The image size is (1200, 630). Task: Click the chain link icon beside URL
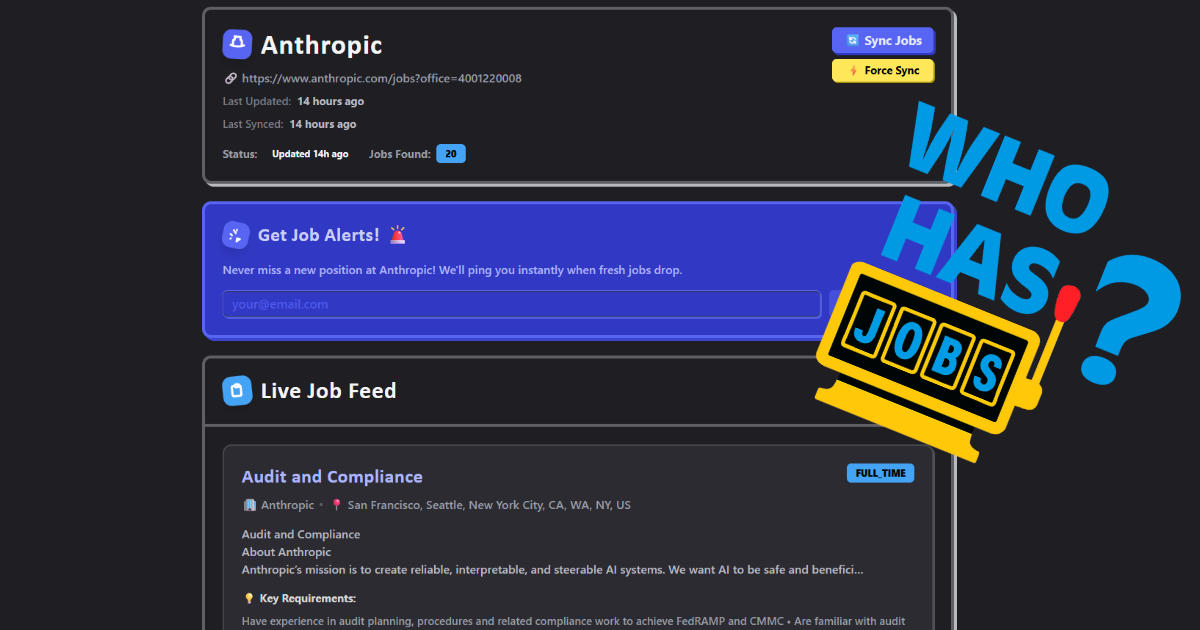pyautogui.click(x=230, y=78)
